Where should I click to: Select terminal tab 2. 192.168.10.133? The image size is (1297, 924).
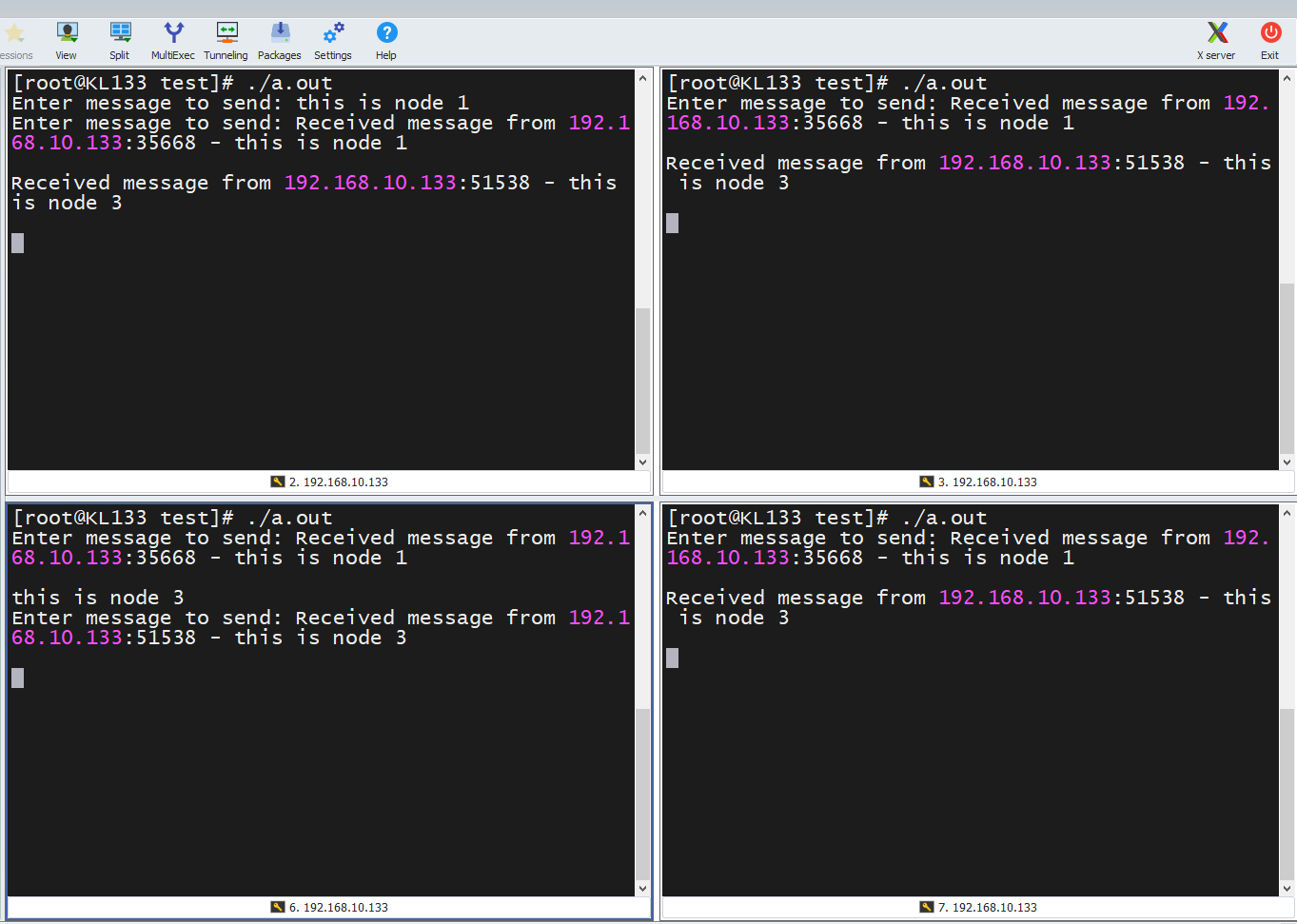point(329,482)
